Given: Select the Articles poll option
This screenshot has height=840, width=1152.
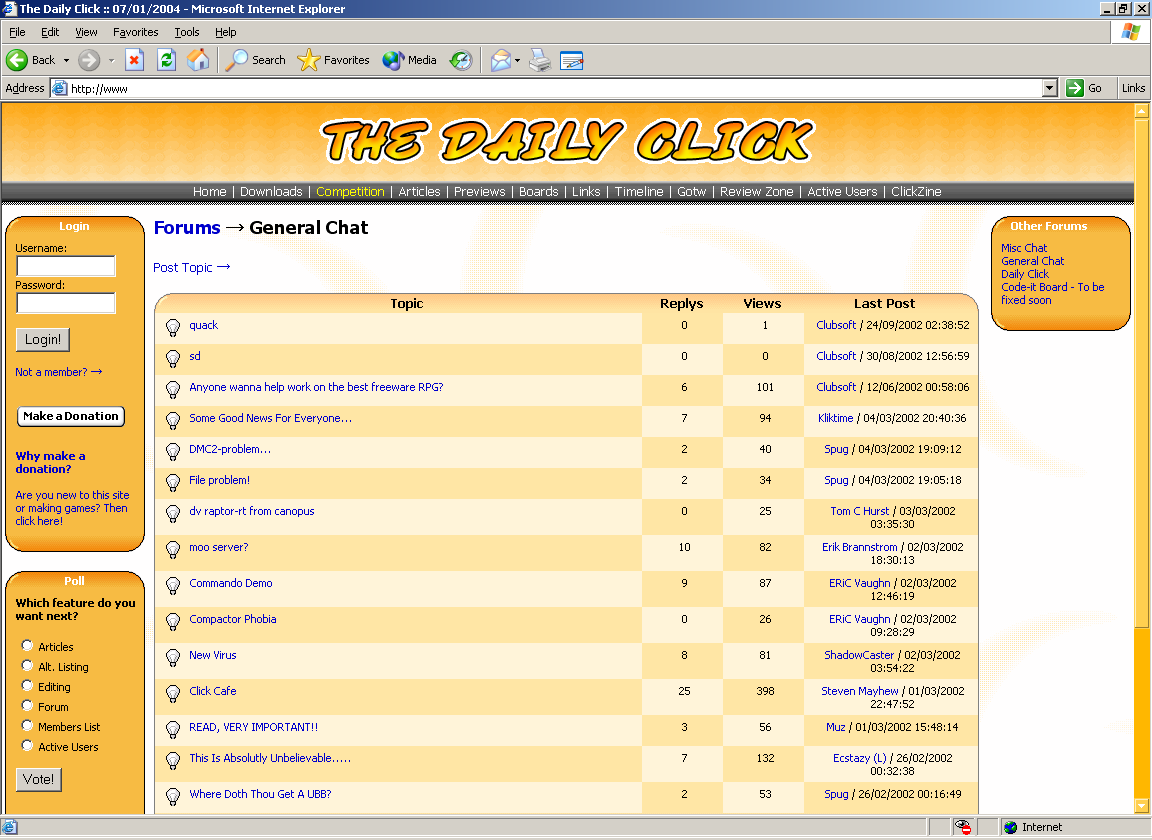Looking at the screenshot, I should click(x=27, y=645).
